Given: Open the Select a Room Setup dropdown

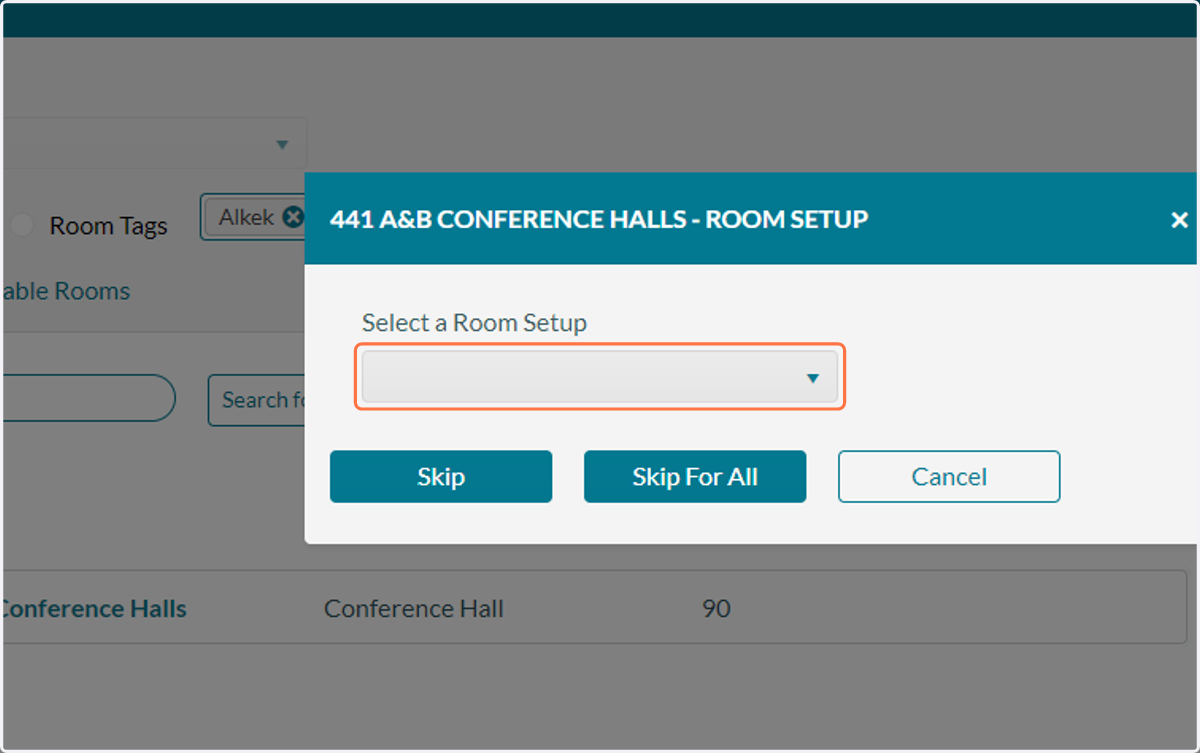Looking at the screenshot, I should (599, 377).
